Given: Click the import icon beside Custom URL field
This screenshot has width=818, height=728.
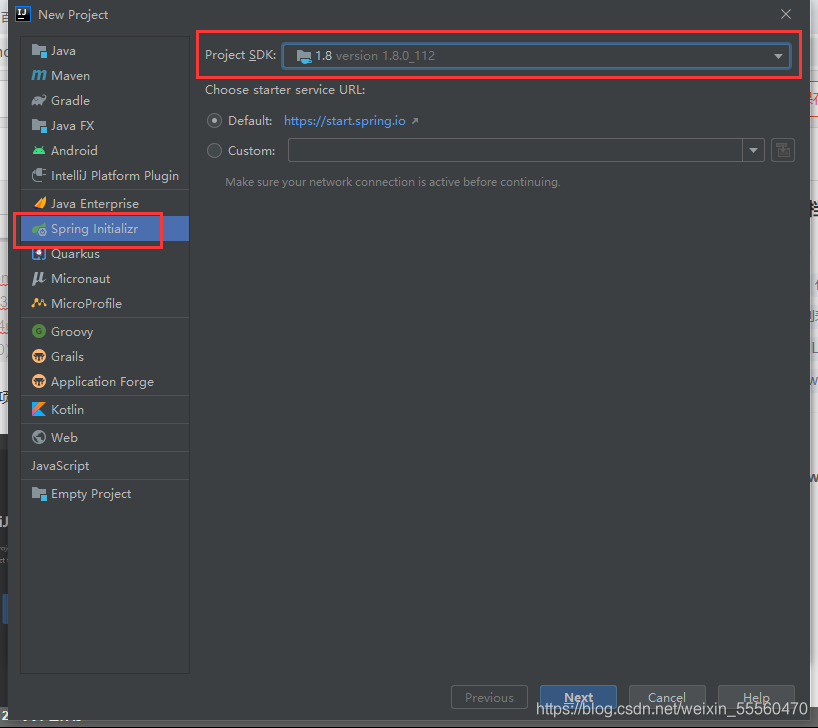Looking at the screenshot, I should click(x=783, y=150).
